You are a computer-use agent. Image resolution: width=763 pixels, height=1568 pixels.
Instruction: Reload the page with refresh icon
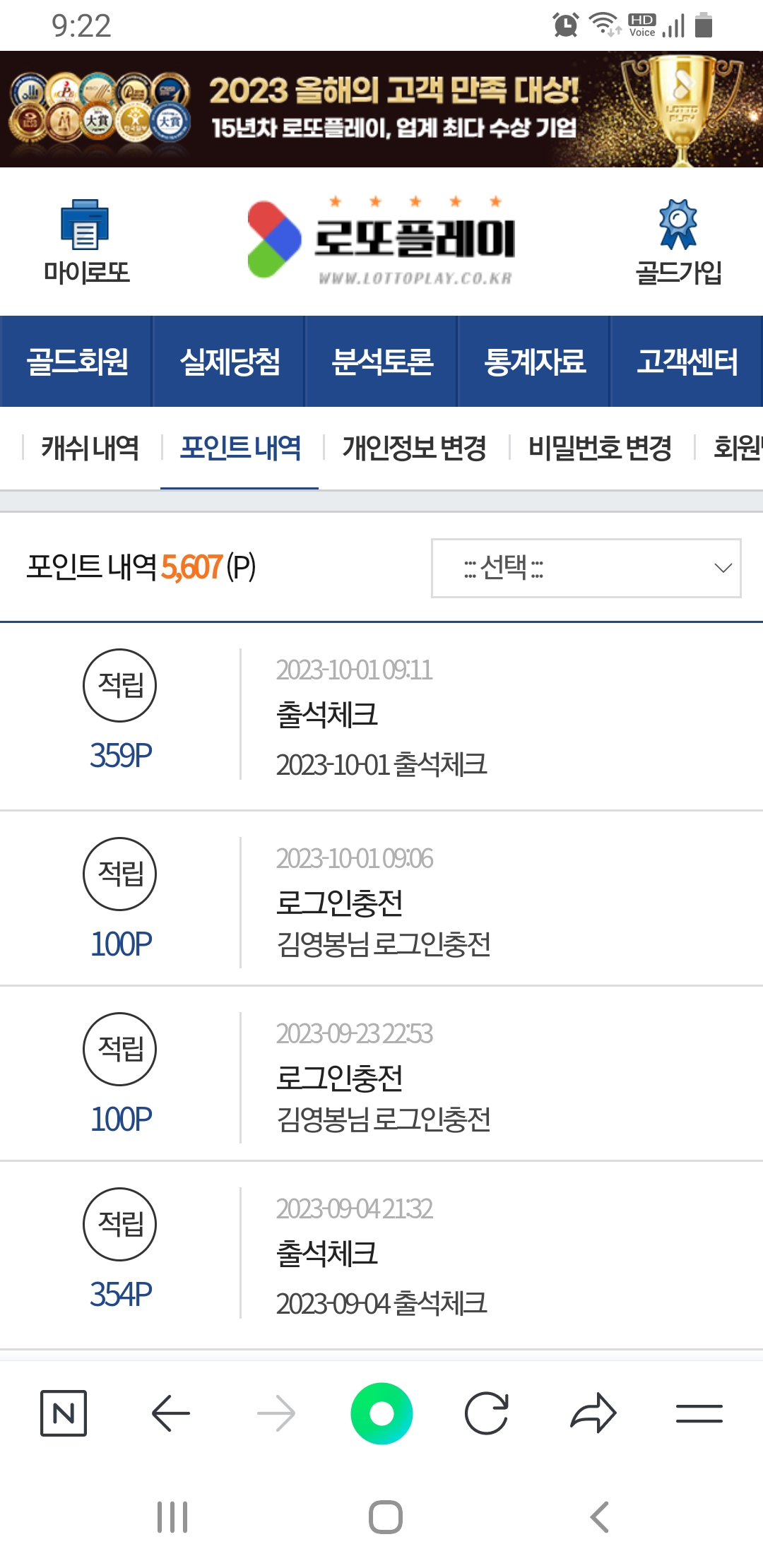[x=487, y=1413]
